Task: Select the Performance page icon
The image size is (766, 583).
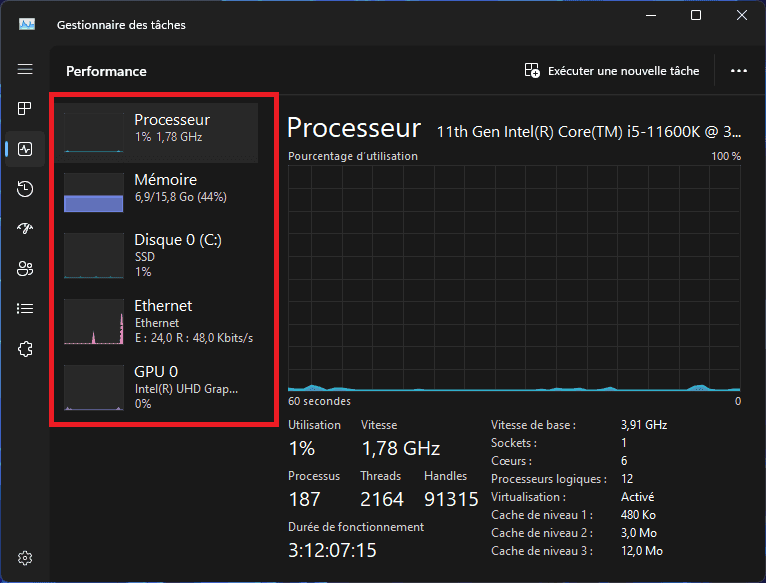Action: coord(25,149)
